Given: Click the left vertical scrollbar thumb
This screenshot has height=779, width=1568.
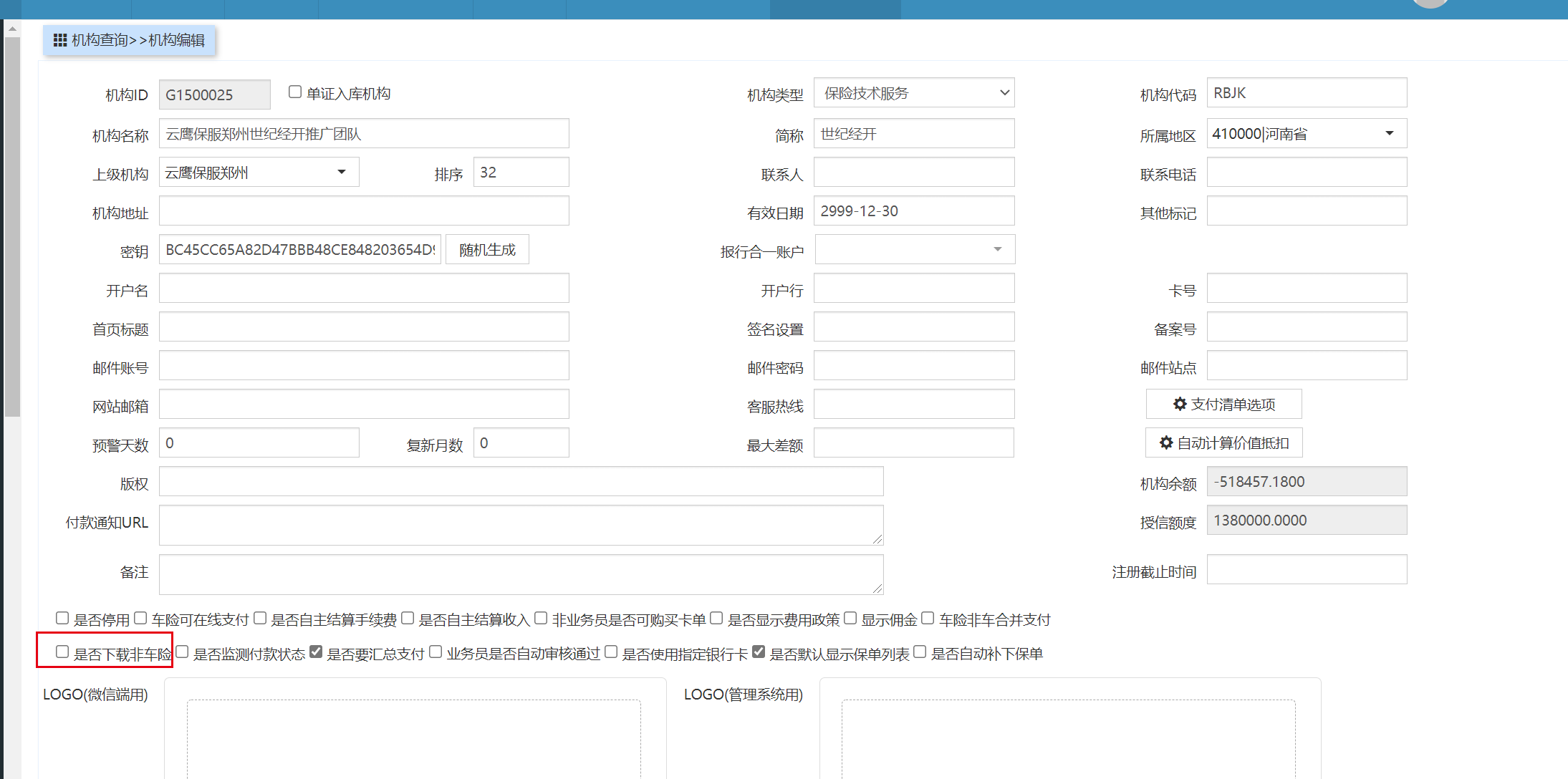Looking at the screenshot, I should click(12, 226).
